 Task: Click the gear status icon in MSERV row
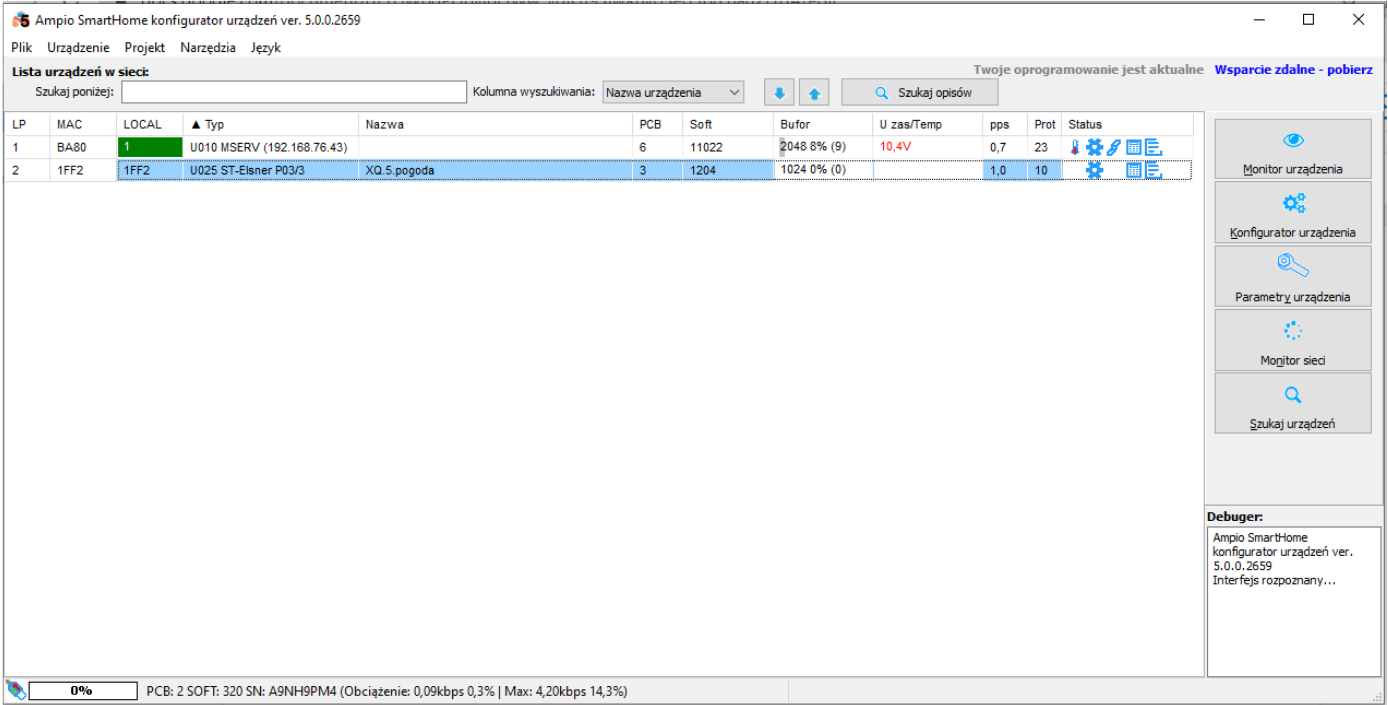(x=1094, y=147)
